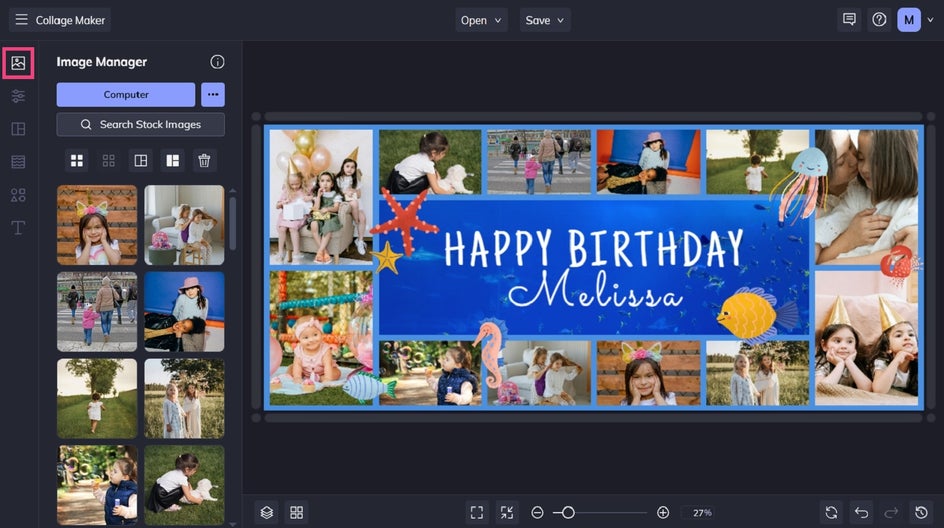Open the Text tool sidebar icon
The width and height of the screenshot is (944, 528).
point(18,228)
